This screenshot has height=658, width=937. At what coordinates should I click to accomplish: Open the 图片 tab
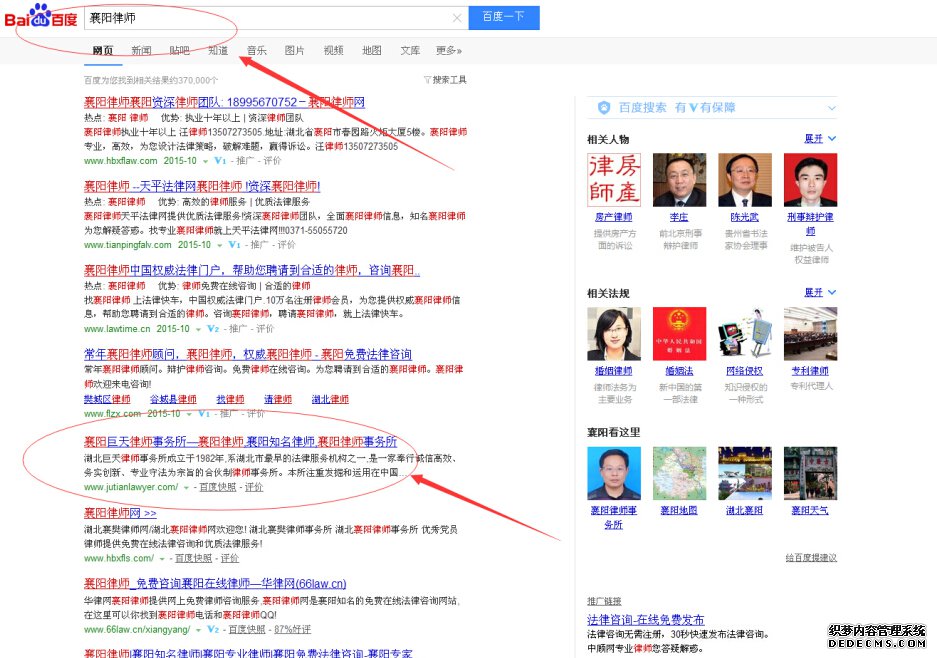tap(295, 51)
